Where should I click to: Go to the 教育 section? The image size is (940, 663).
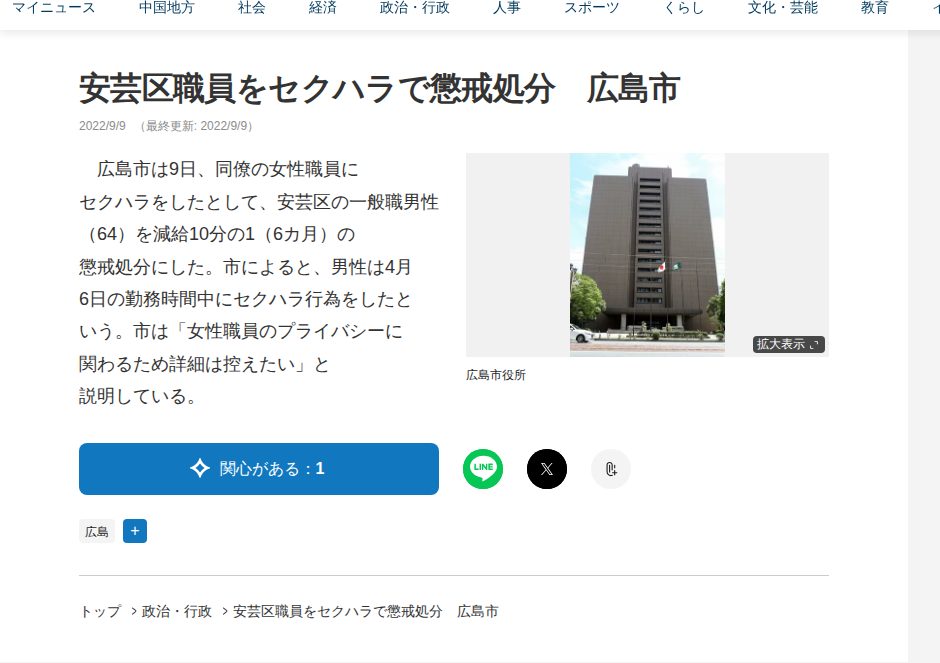click(x=874, y=8)
